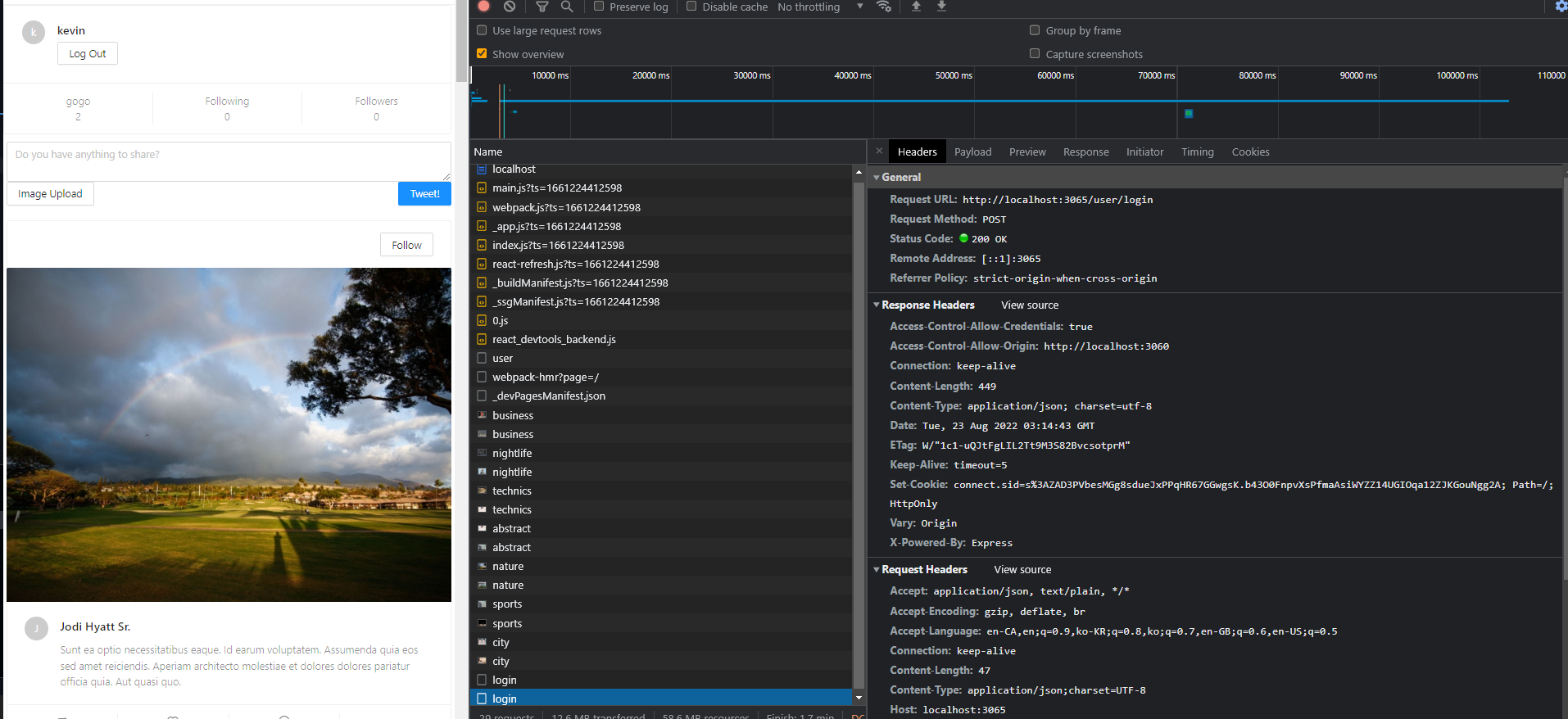Open the Timing tab
1568x719 pixels.
coord(1197,151)
